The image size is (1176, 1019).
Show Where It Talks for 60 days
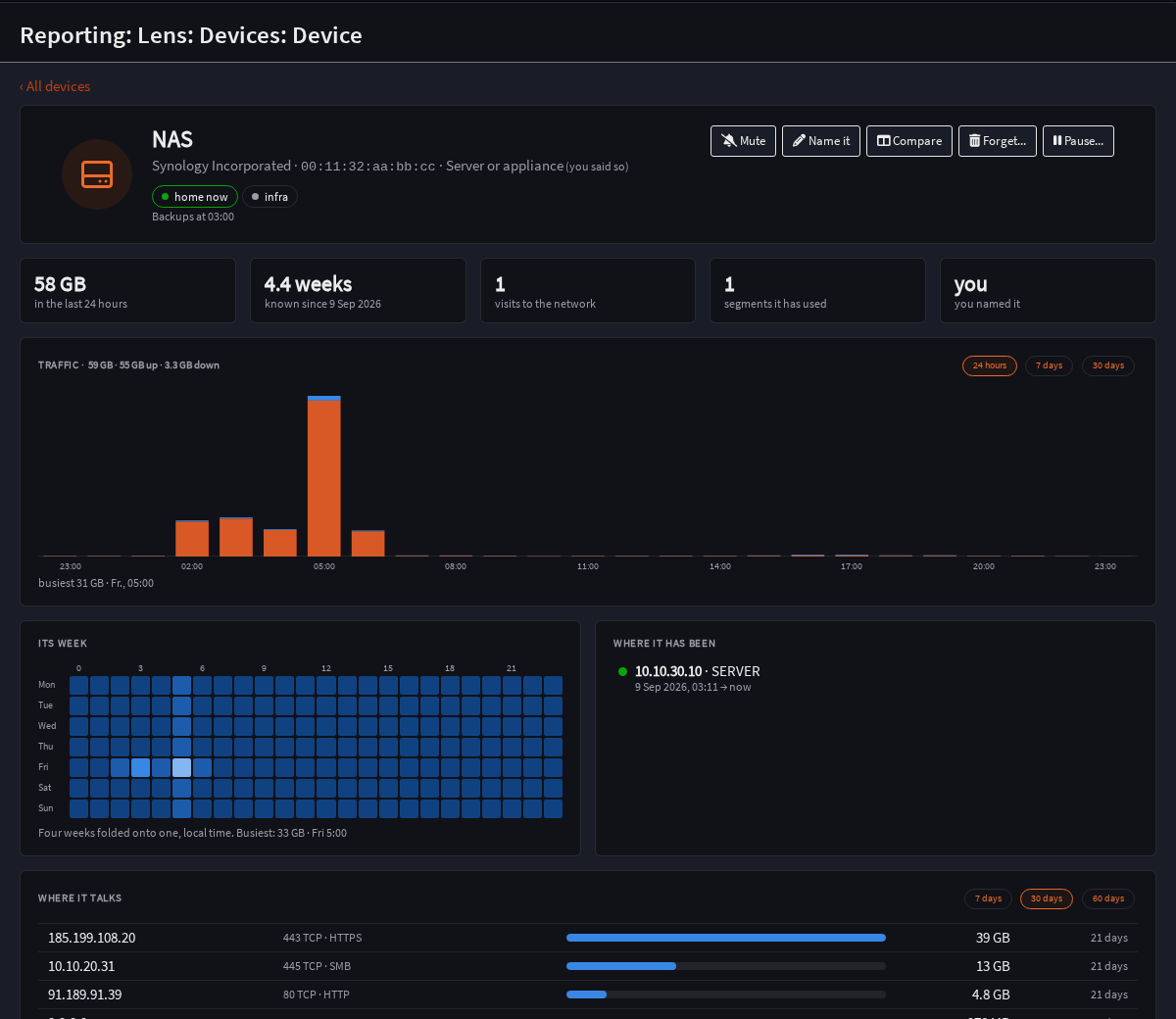[1108, 898]
